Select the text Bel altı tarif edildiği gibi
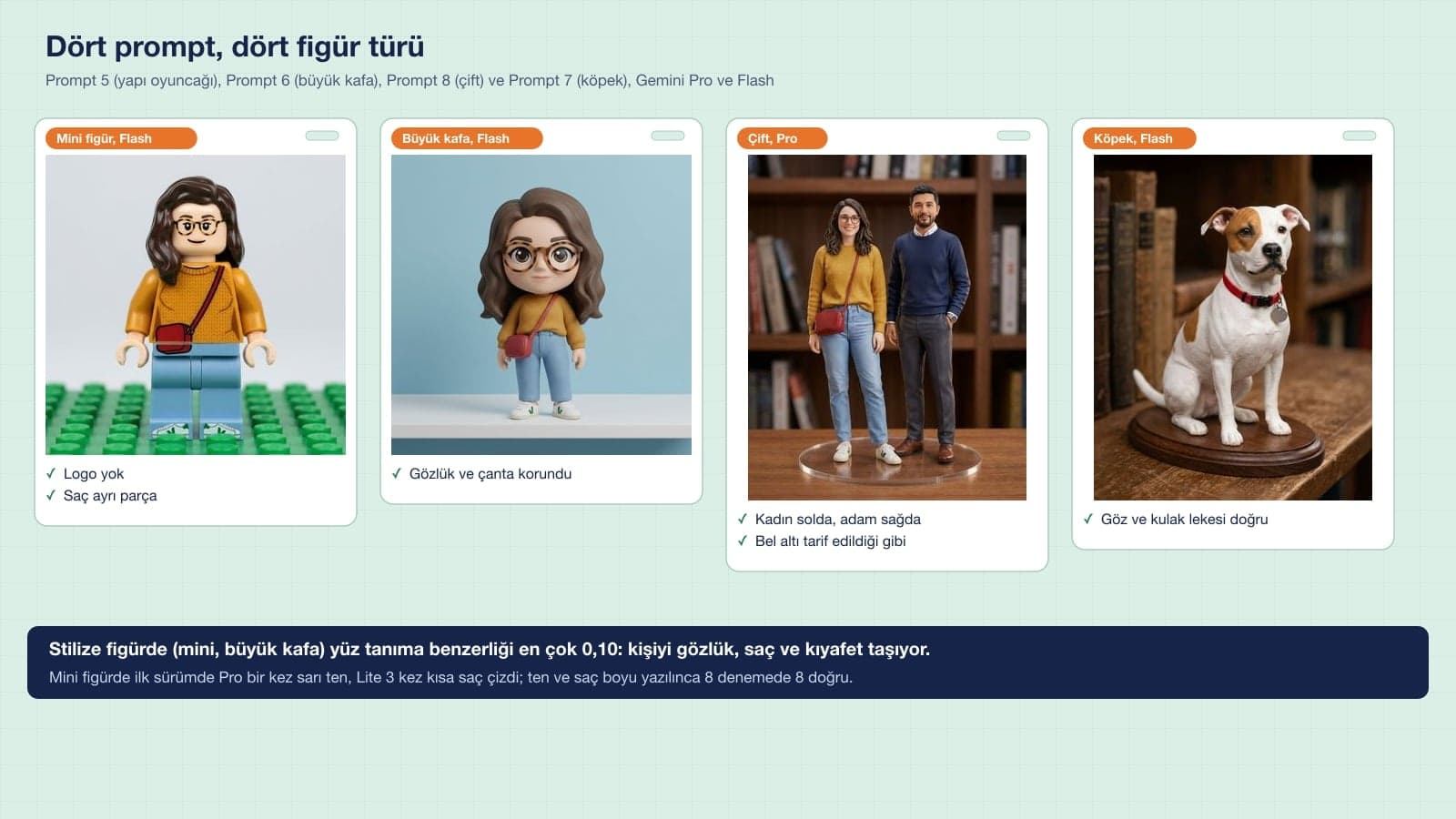Viewport: 1456px width, 819px height. [x=831, y=541]
